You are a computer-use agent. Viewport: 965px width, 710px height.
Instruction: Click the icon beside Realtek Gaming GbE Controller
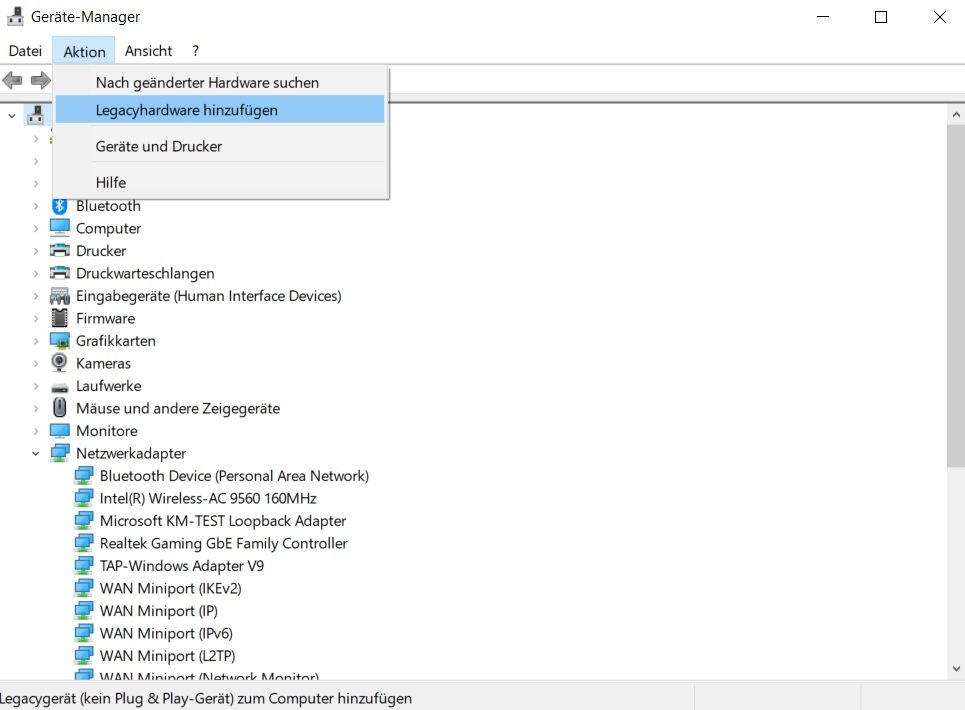(x=84, y=543)
